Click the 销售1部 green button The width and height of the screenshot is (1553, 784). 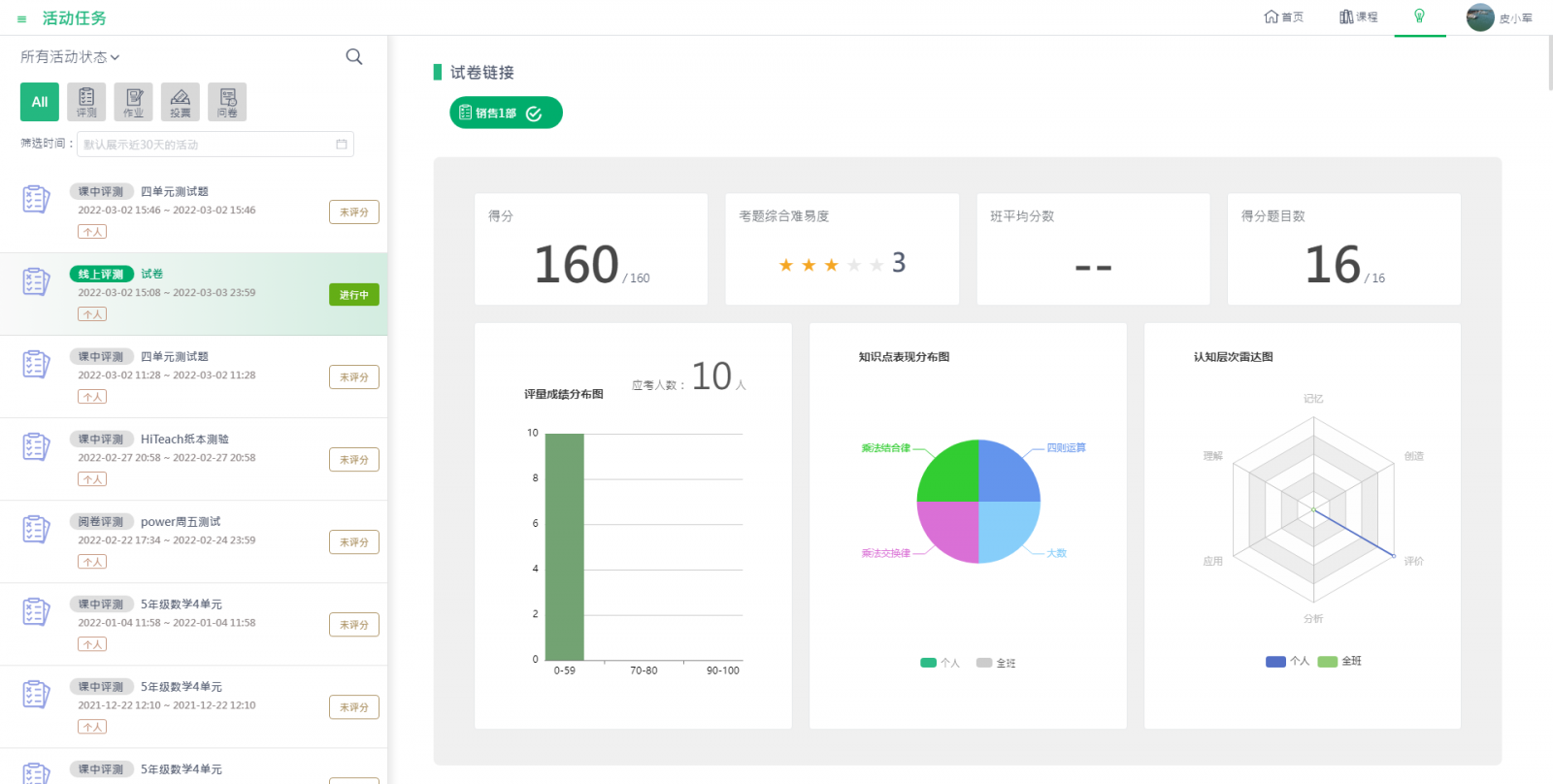pos(506,113)
